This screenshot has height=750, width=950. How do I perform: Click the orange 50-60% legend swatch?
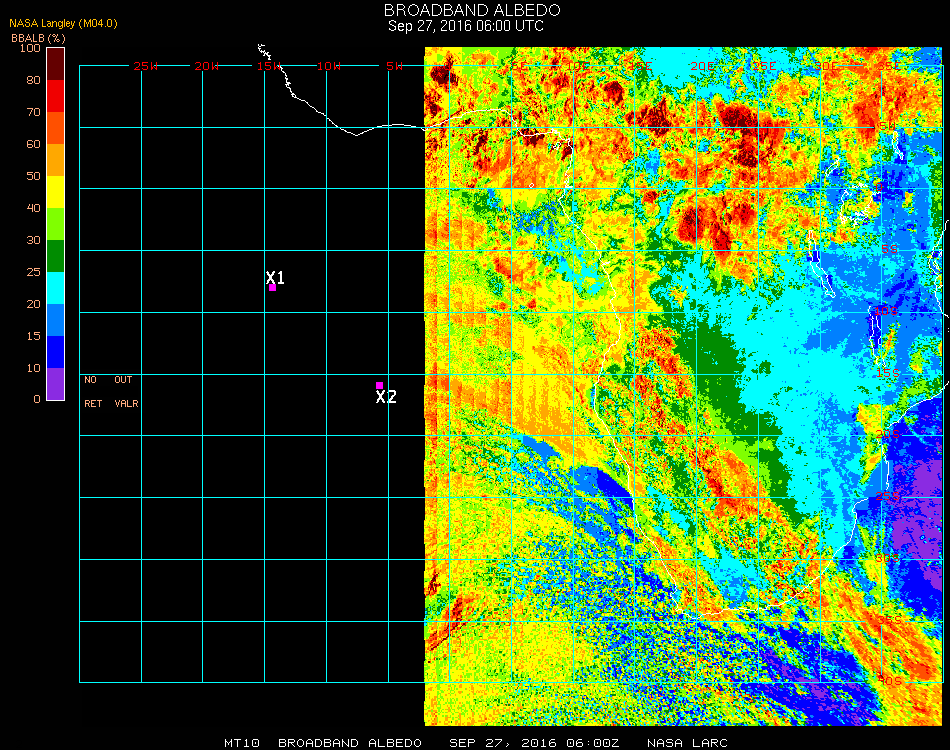click(x=55, y=160)
